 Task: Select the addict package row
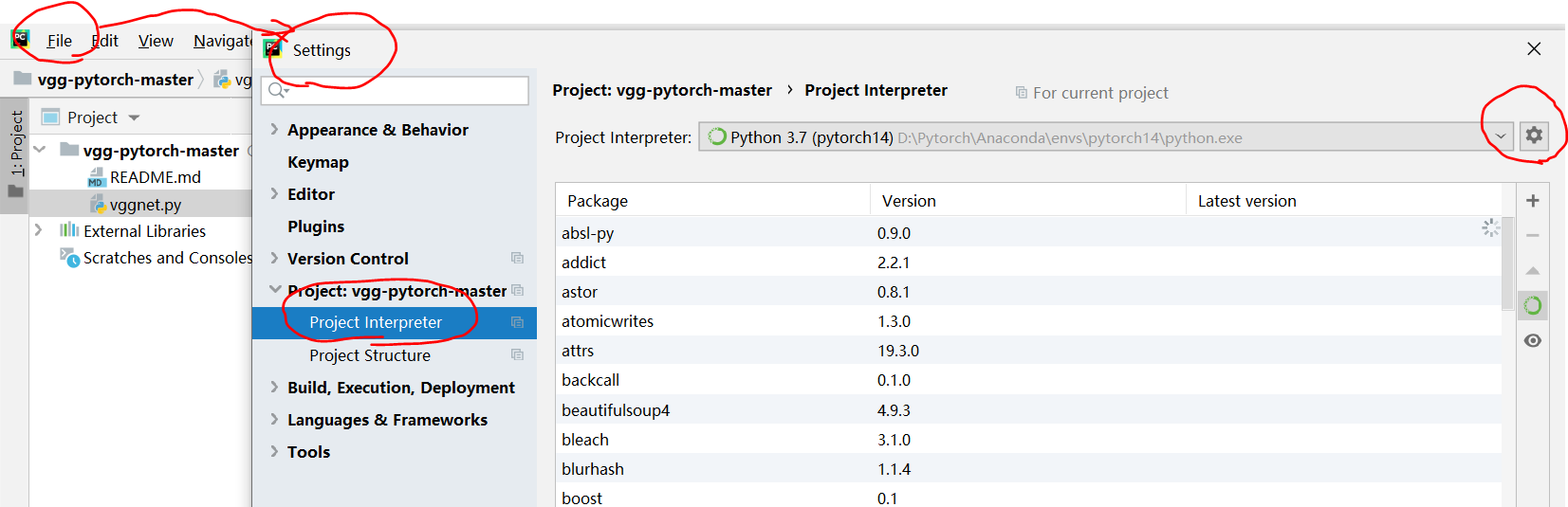click(1028, 262)
